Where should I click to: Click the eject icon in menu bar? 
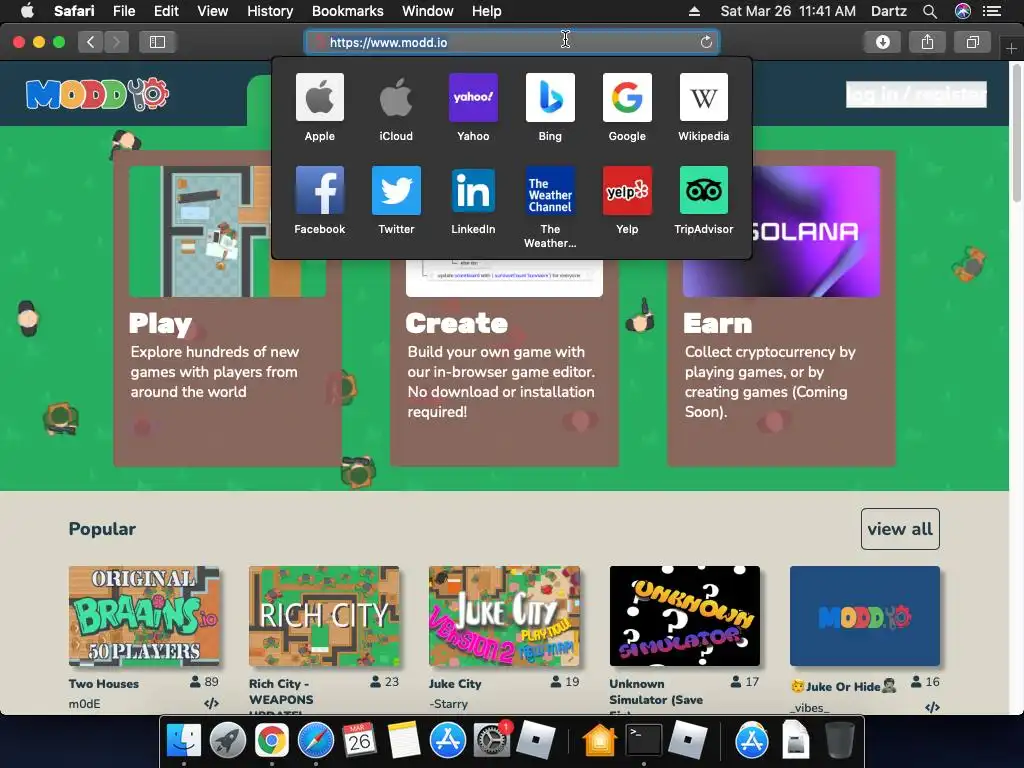(694, 11)
